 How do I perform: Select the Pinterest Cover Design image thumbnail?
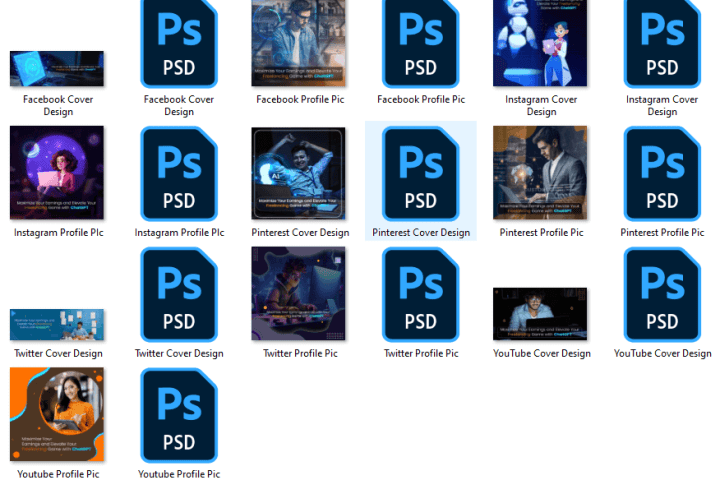pos(298,173)
